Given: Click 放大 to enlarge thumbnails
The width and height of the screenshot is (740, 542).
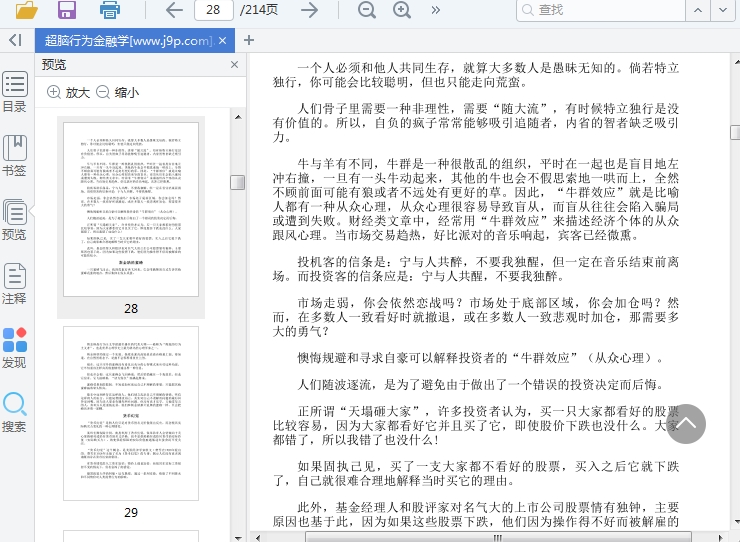Looking at the screenshot, I should coord(68,92).
